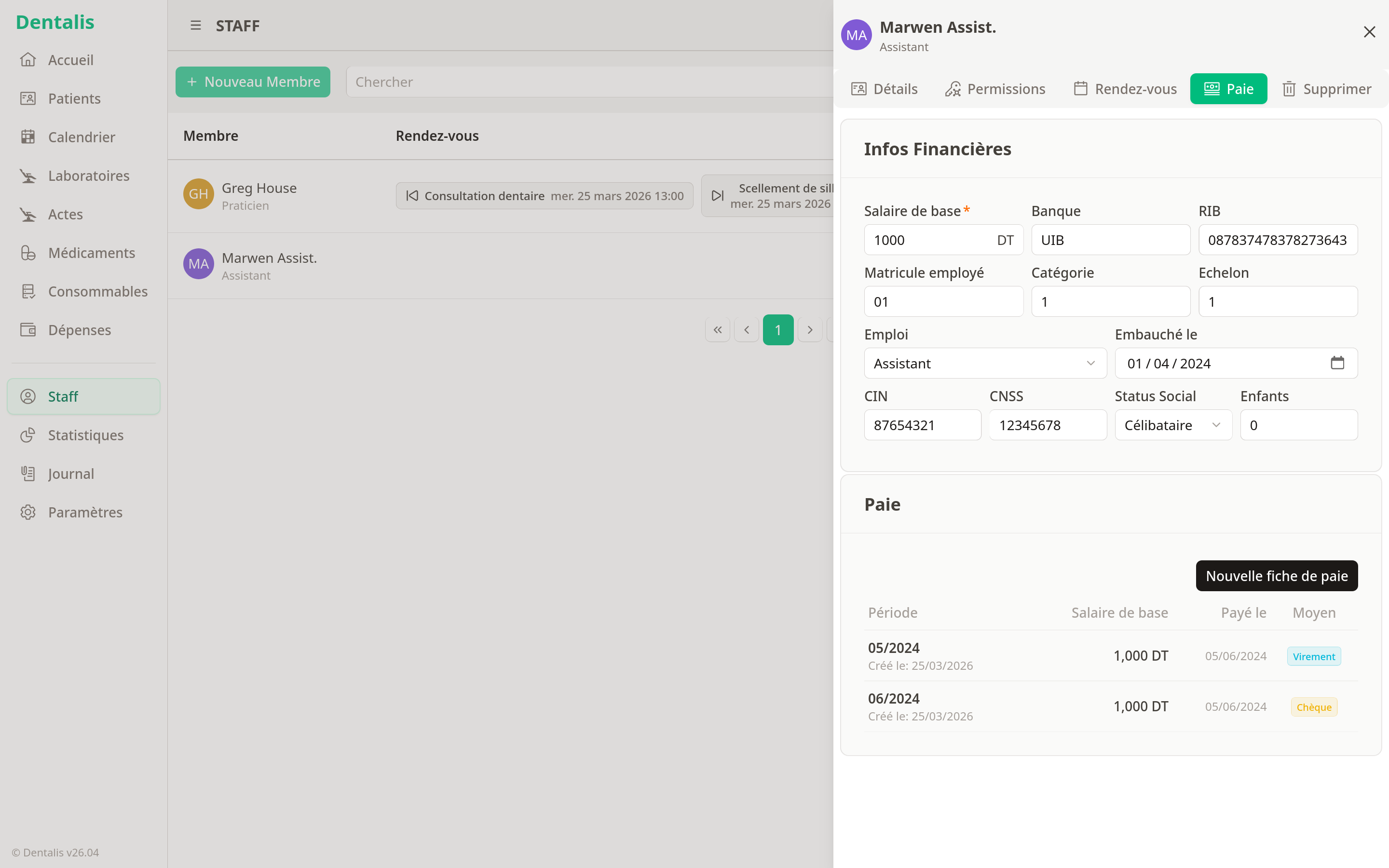The height and width of the screenshot is (868, 1389).
Task: Click the previous appointment icon for Greg House
Action: (412, 196)
